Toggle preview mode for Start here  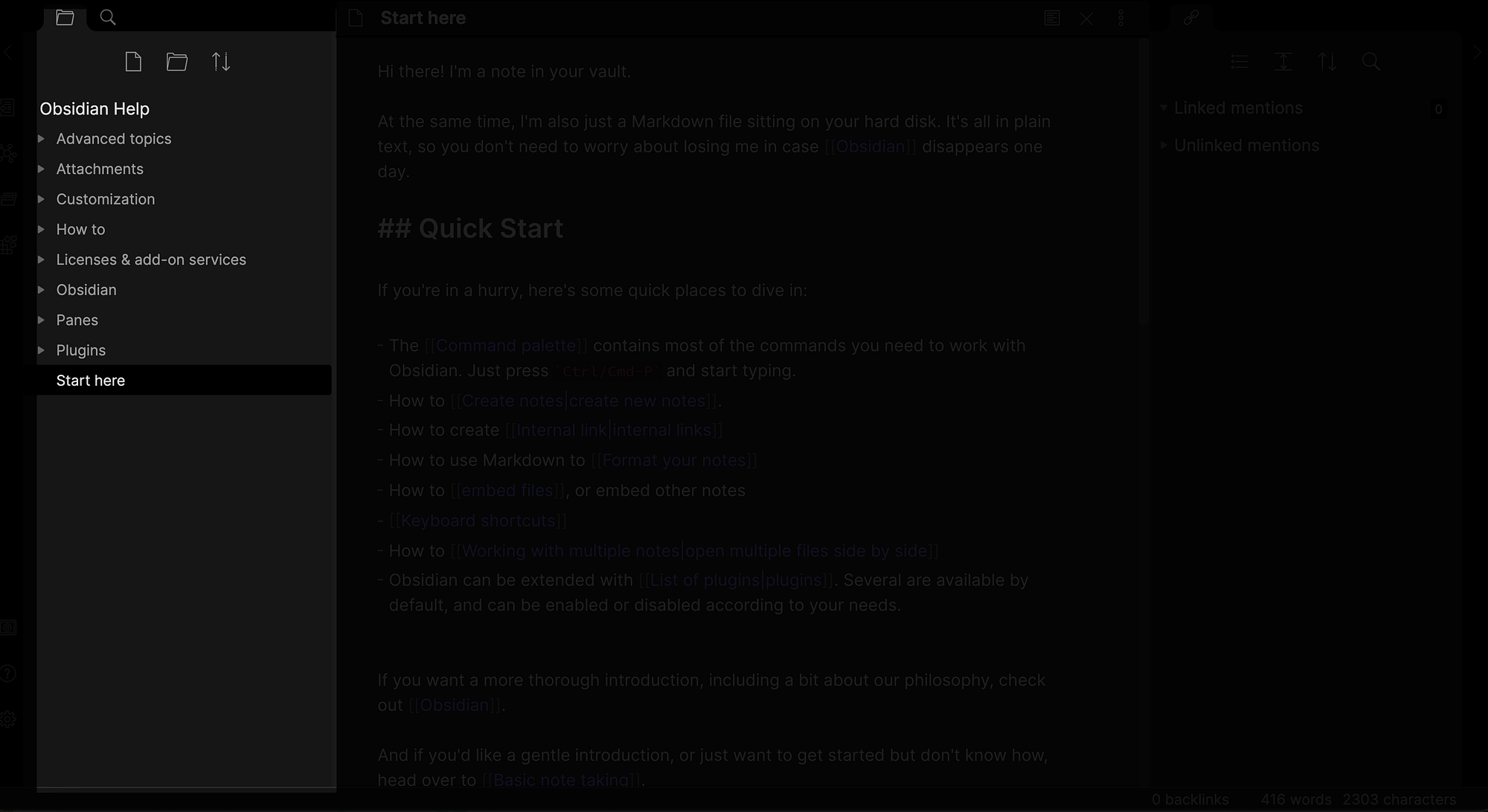point(1051,19)
